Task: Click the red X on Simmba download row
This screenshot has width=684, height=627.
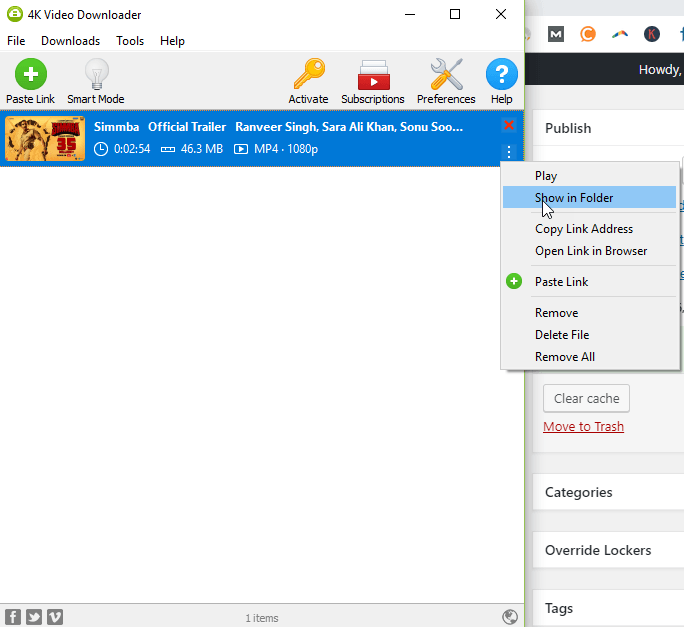Action: [x=509, y=125]
